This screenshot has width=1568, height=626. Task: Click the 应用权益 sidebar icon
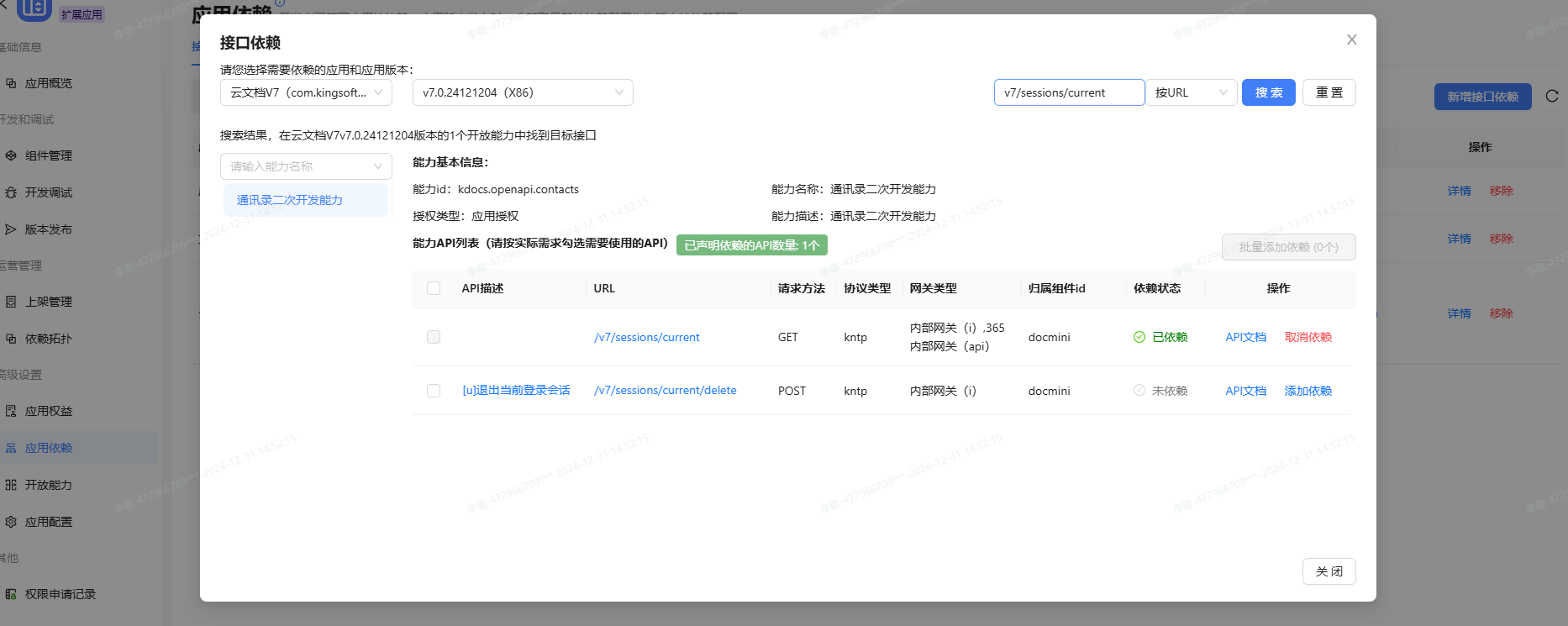(x=11, y=411)
